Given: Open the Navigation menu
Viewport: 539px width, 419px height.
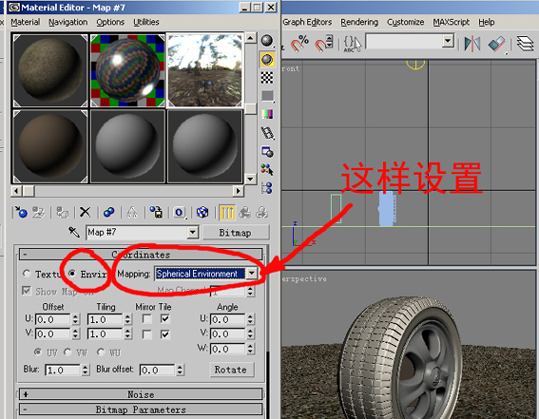Looking at the screenshot, I should pos(68,22).
